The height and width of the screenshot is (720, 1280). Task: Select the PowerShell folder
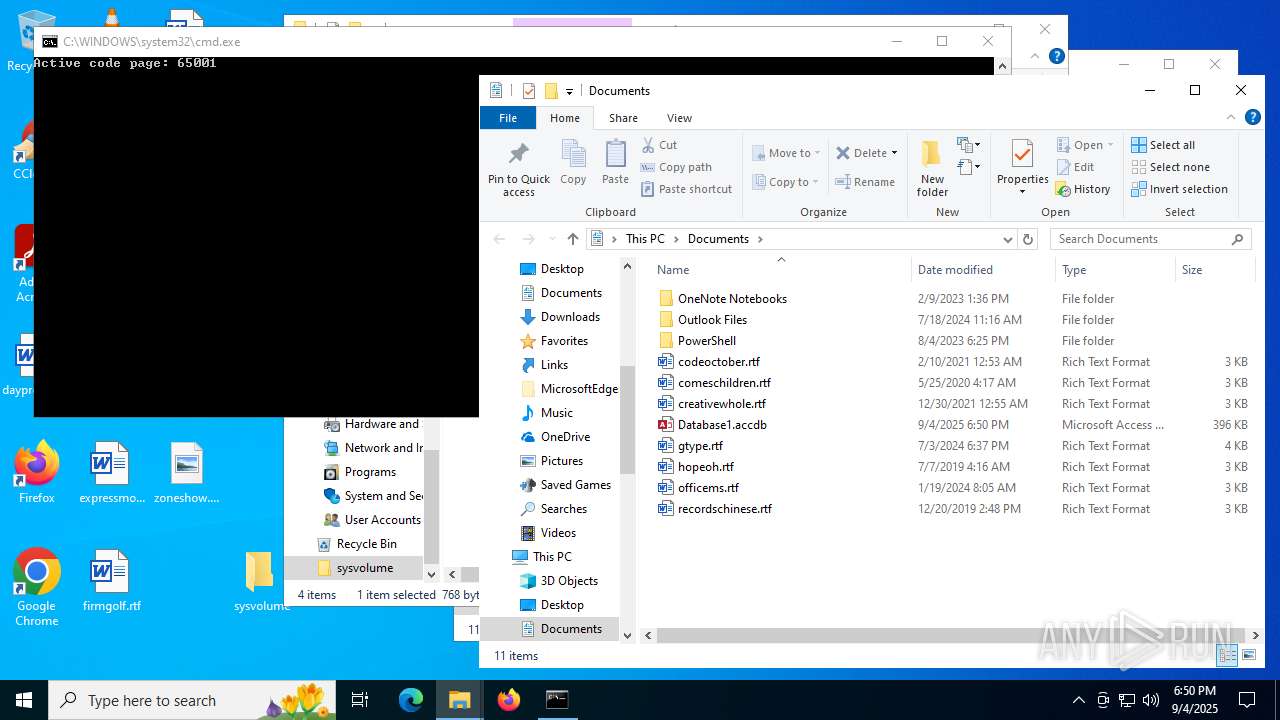pyautogui.click(x=706, y=341)
